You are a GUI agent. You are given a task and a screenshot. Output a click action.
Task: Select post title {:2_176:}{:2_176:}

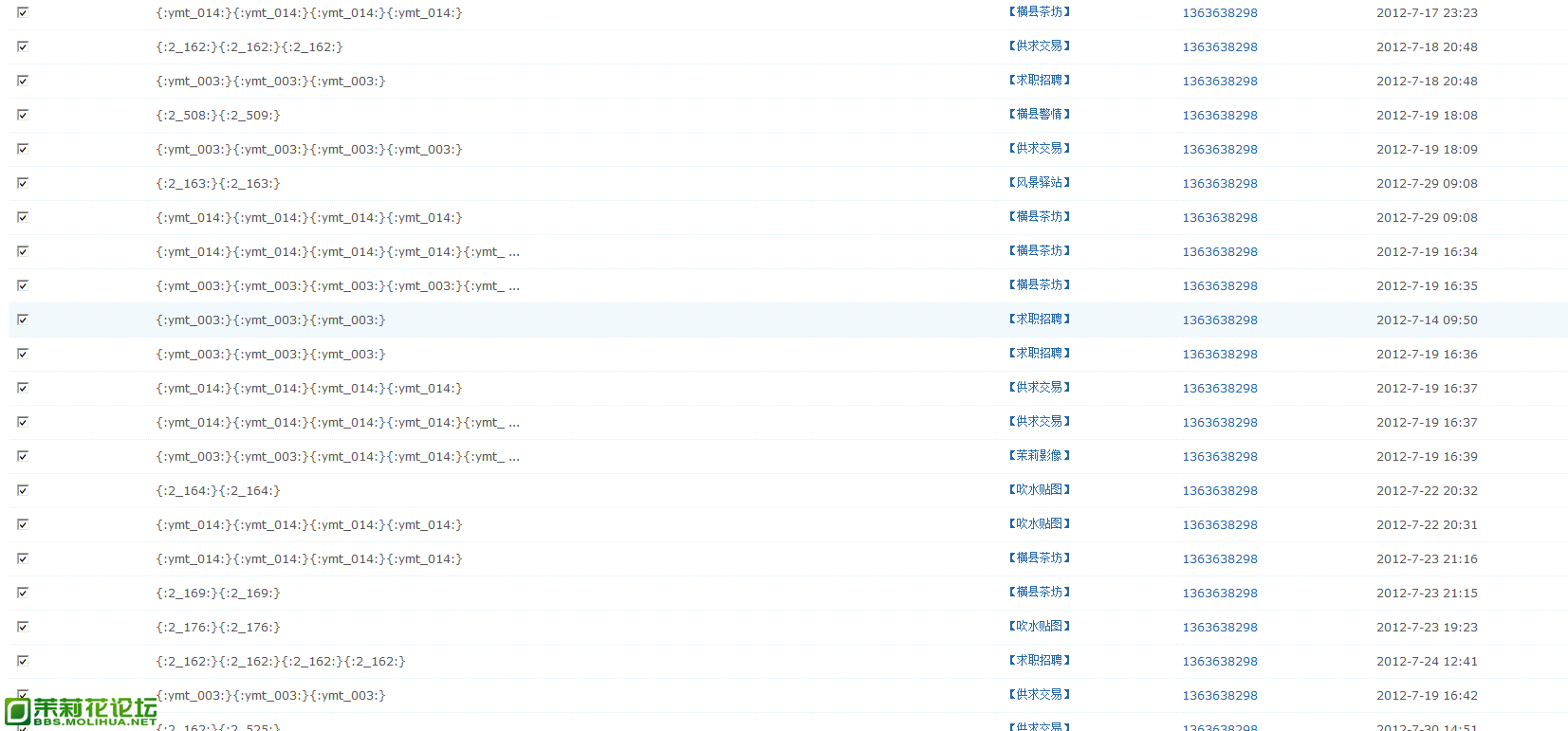click(x=218, y=628)
